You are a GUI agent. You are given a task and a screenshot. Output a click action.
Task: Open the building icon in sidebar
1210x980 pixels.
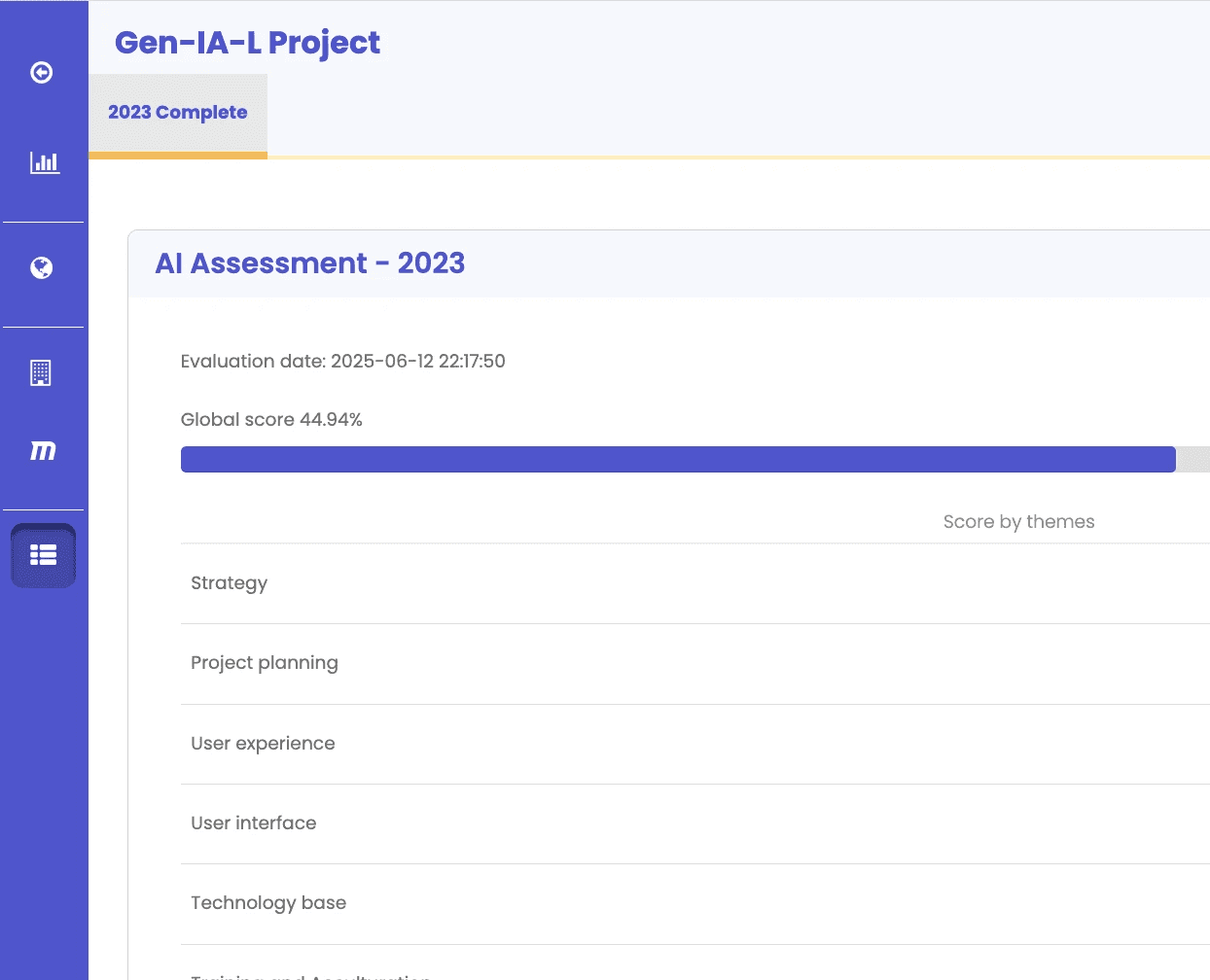click(x=41, y=372)
